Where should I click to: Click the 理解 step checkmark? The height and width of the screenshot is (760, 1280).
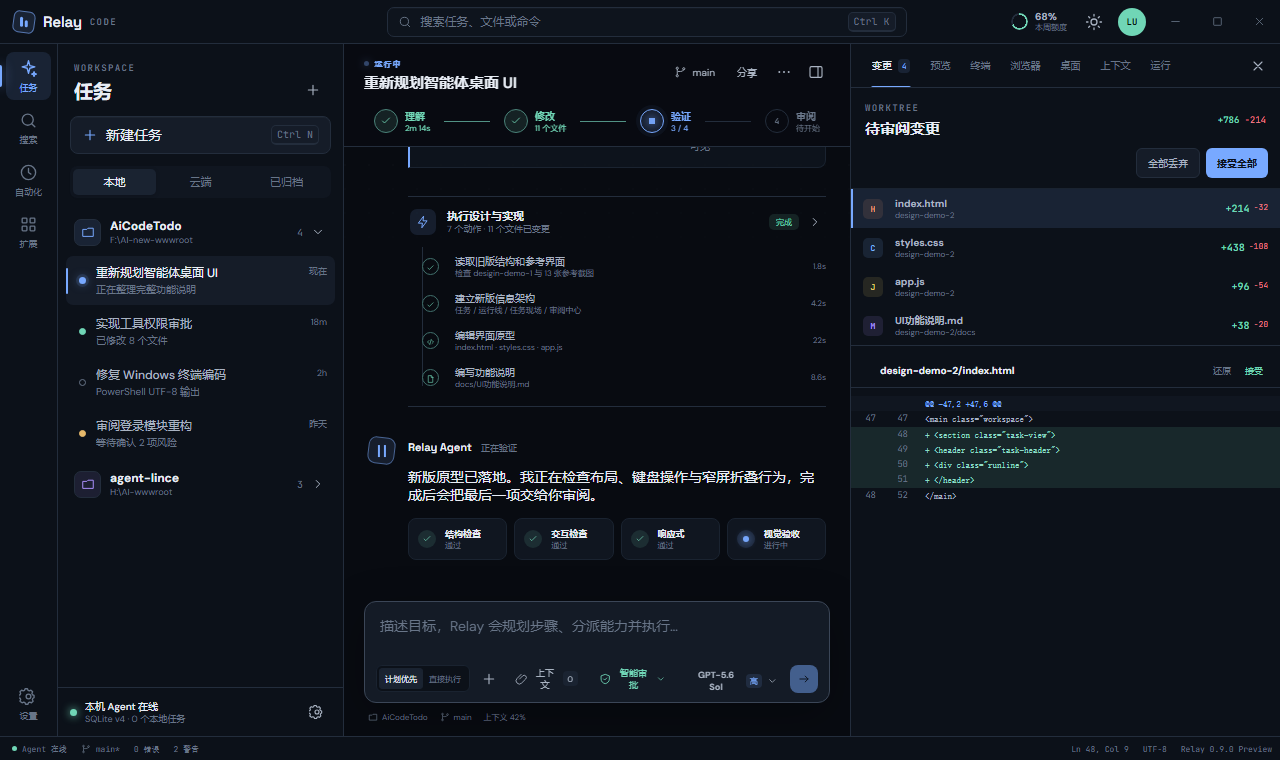coord(386,121)
